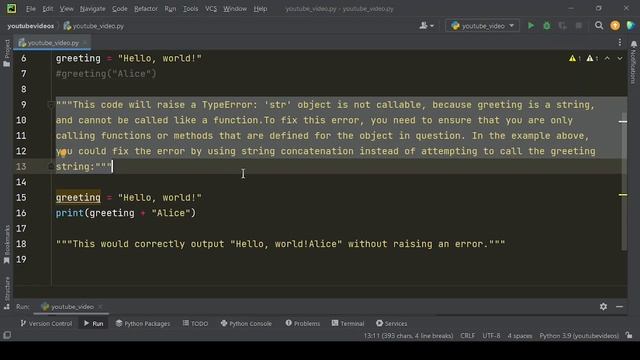Open Search Everywhere magnifier icon
640x360 pixels.
pos(599,26)
